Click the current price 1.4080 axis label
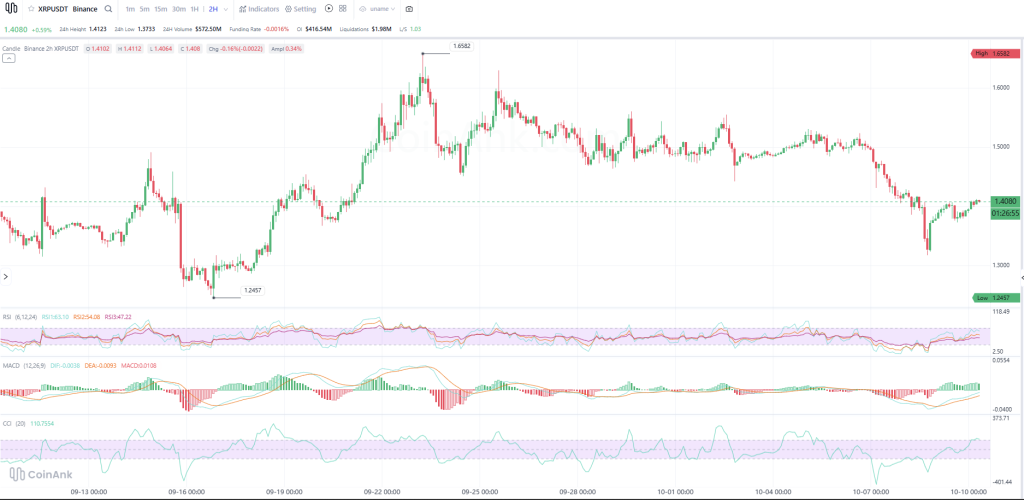 [1004, 202]
